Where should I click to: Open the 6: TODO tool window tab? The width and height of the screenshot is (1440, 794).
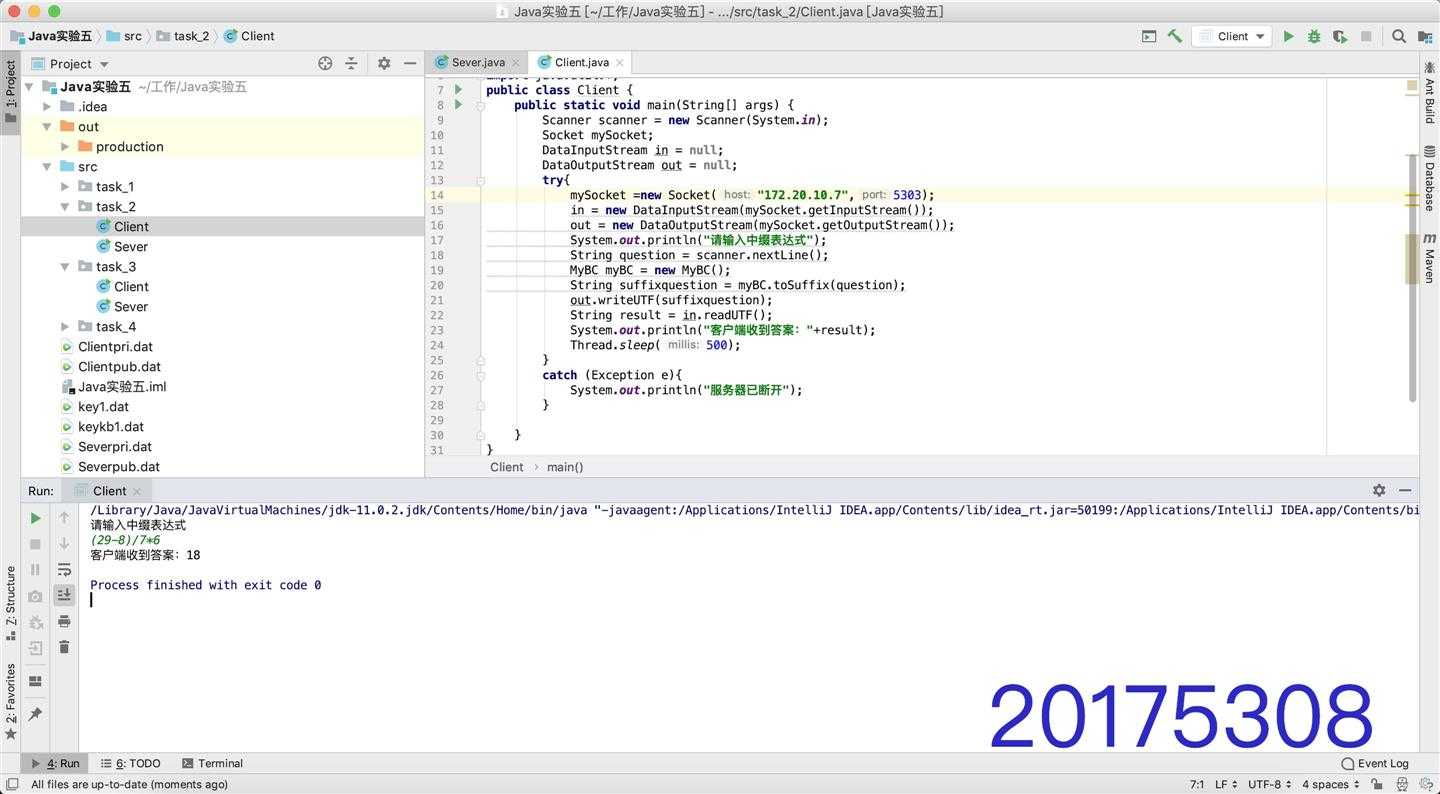pyautogui.click(x=131, y=763)
